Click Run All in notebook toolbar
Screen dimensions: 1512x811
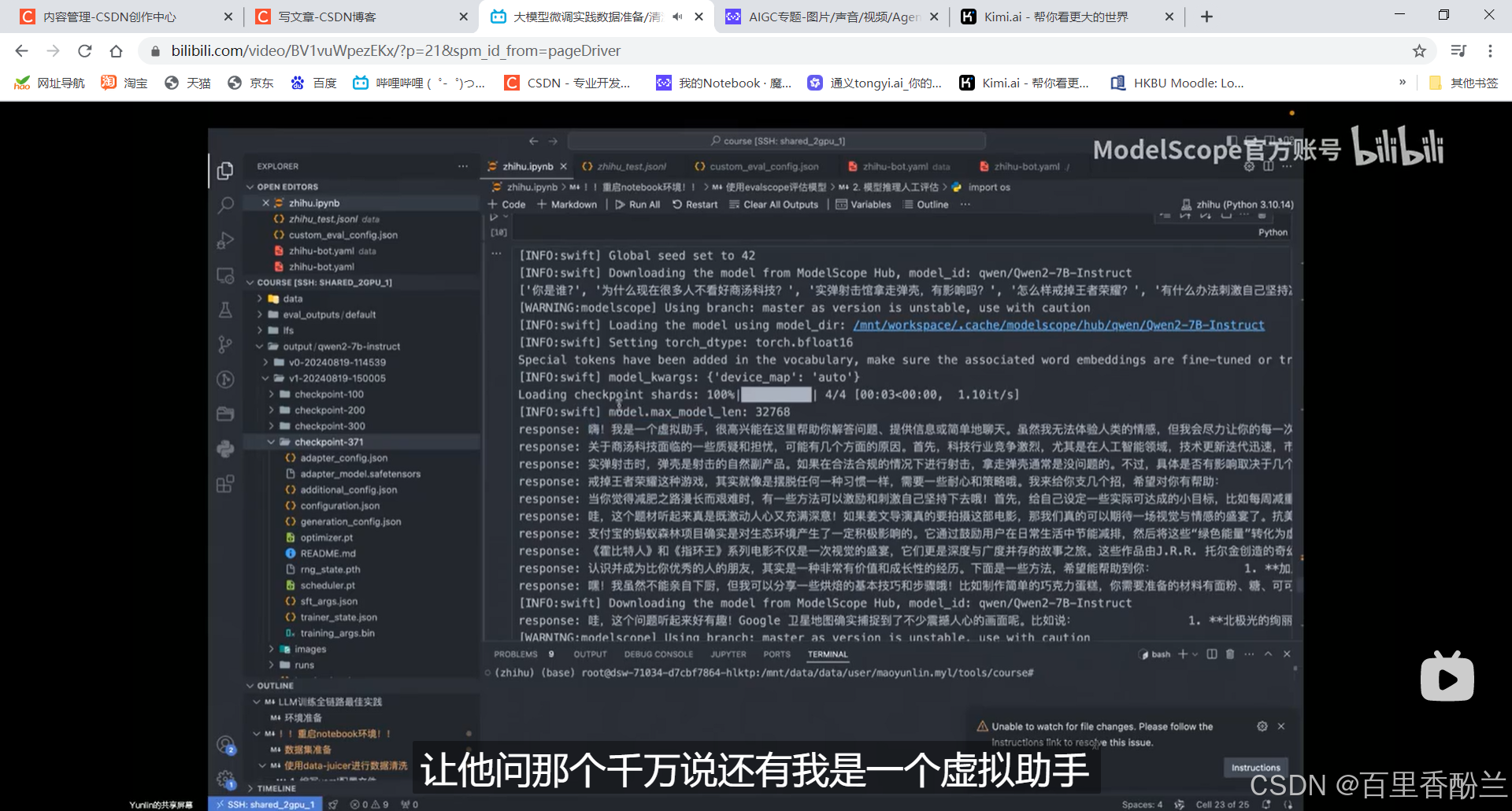637,205
